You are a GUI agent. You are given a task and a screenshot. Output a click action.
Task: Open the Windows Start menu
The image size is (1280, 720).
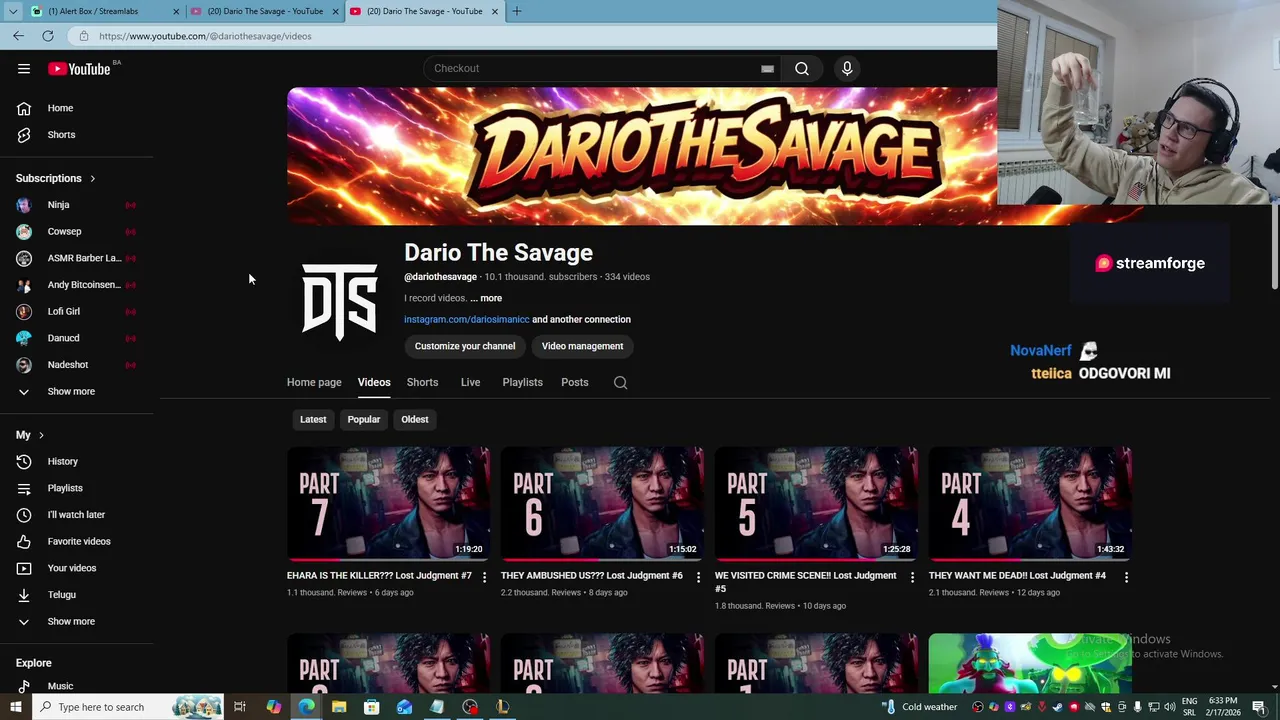tap(15, 707)
